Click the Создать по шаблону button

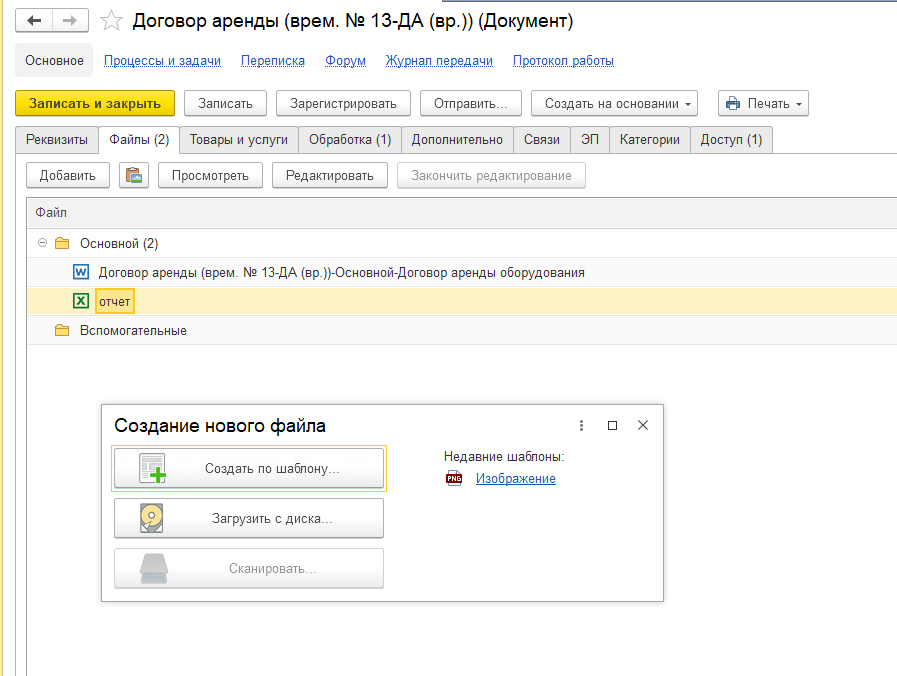pyautogui.click(x=249, y=468)
